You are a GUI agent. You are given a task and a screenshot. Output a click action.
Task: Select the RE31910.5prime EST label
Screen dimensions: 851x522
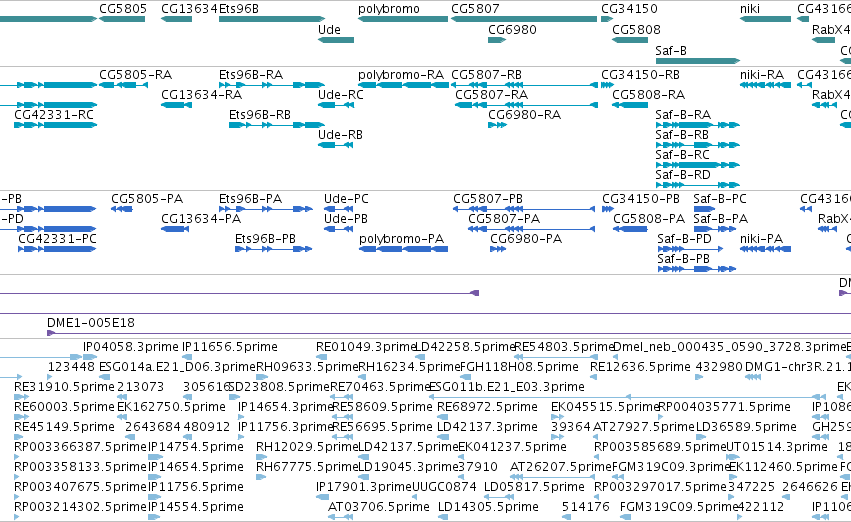(x=64, y=387)
